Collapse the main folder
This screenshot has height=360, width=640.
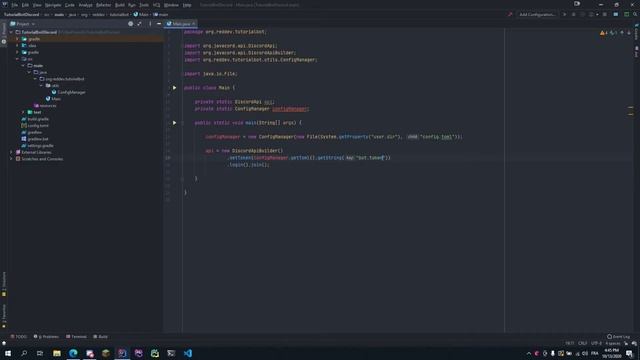pos(23,65)
